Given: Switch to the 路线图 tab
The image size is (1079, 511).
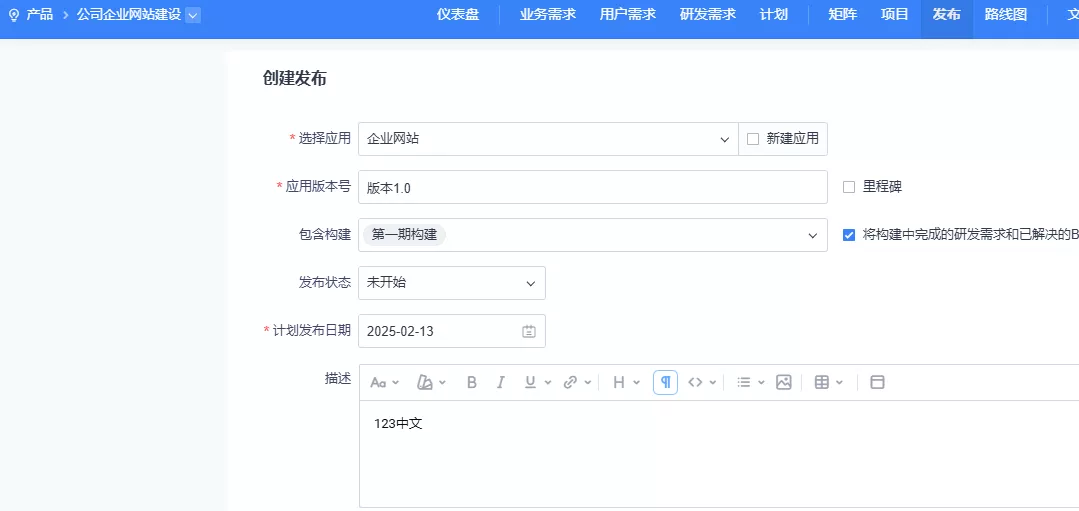Looking at the screenshot, I should pos(1005,14).
